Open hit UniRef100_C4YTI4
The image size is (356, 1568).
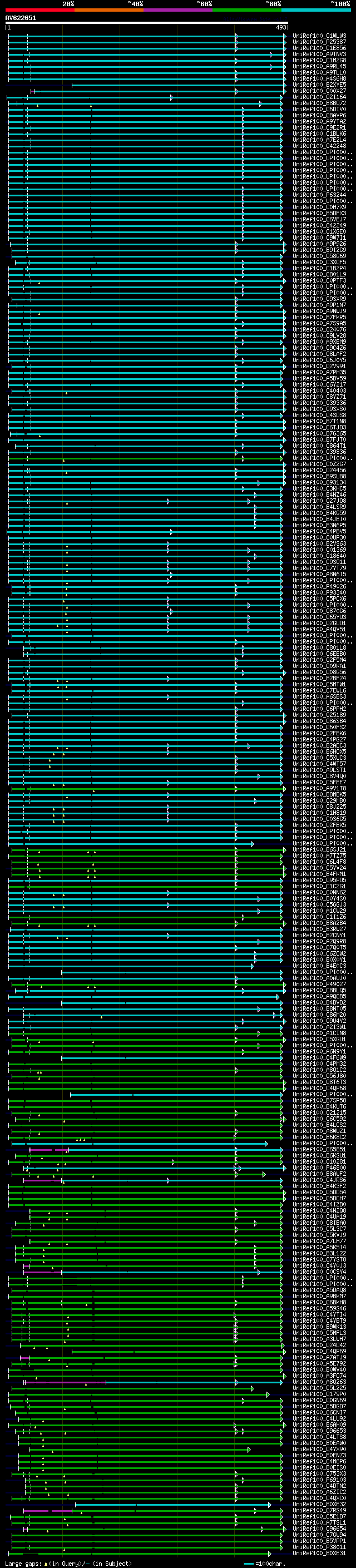coord(319,1314)
